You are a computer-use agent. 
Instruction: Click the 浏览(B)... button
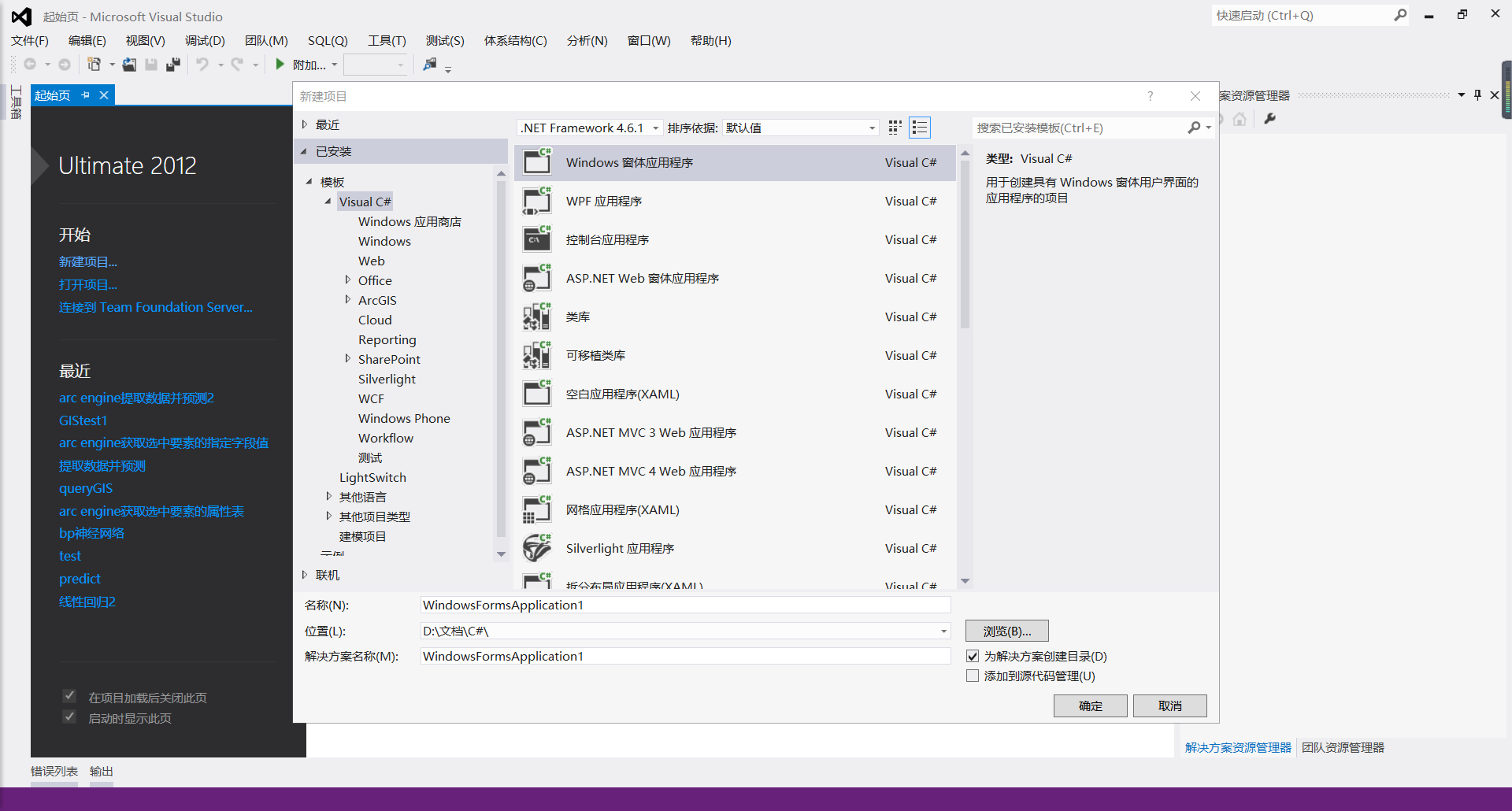pos(1006,631)
